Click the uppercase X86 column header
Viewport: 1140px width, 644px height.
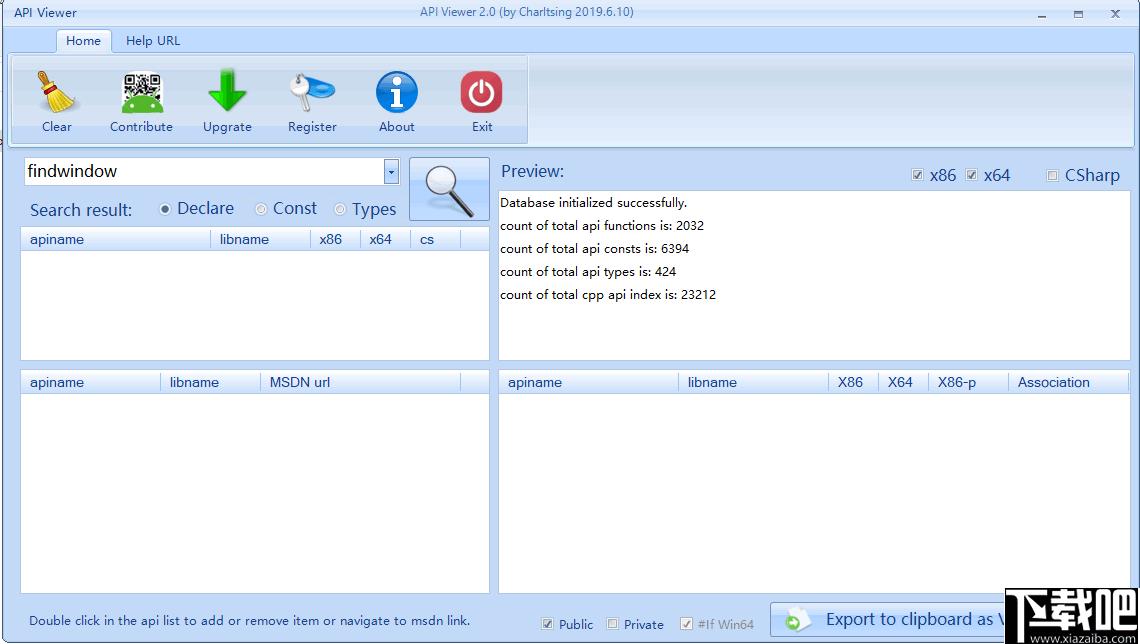pos(854,382)
